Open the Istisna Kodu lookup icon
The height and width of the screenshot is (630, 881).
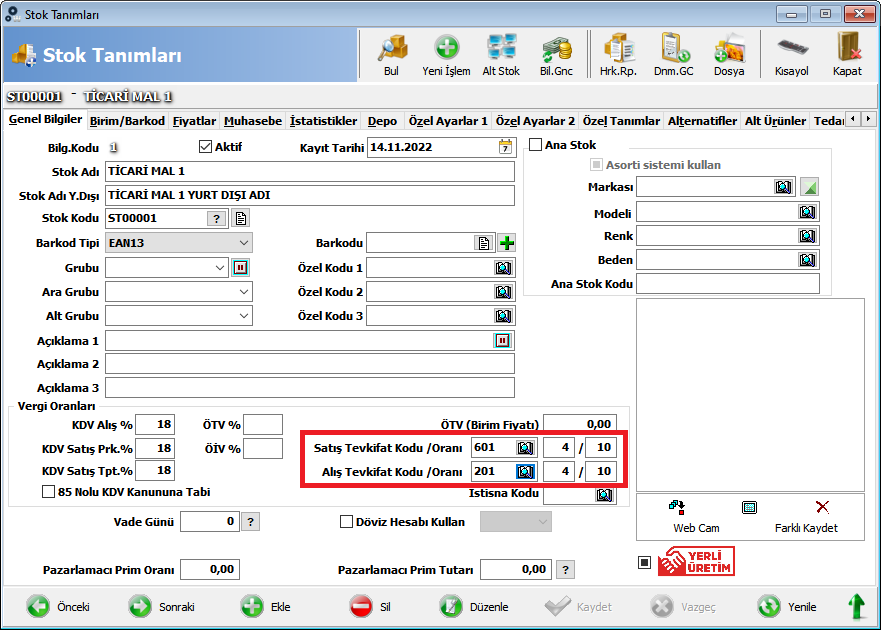(604, 495)
